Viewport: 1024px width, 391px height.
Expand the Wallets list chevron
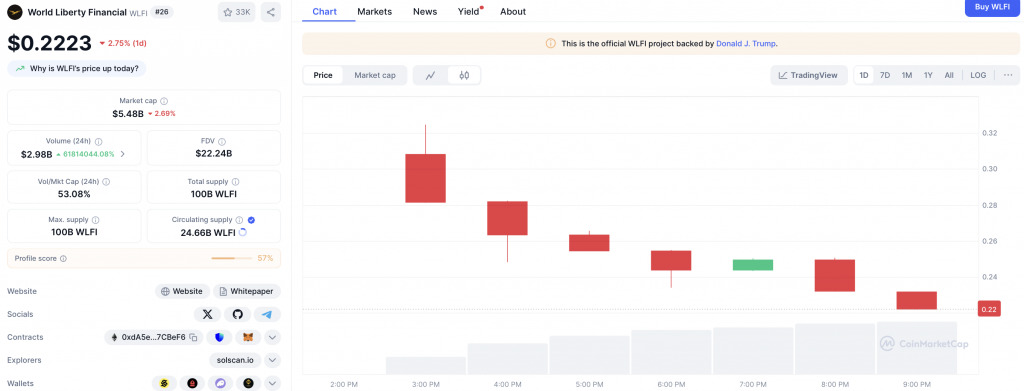click(273, 383)
